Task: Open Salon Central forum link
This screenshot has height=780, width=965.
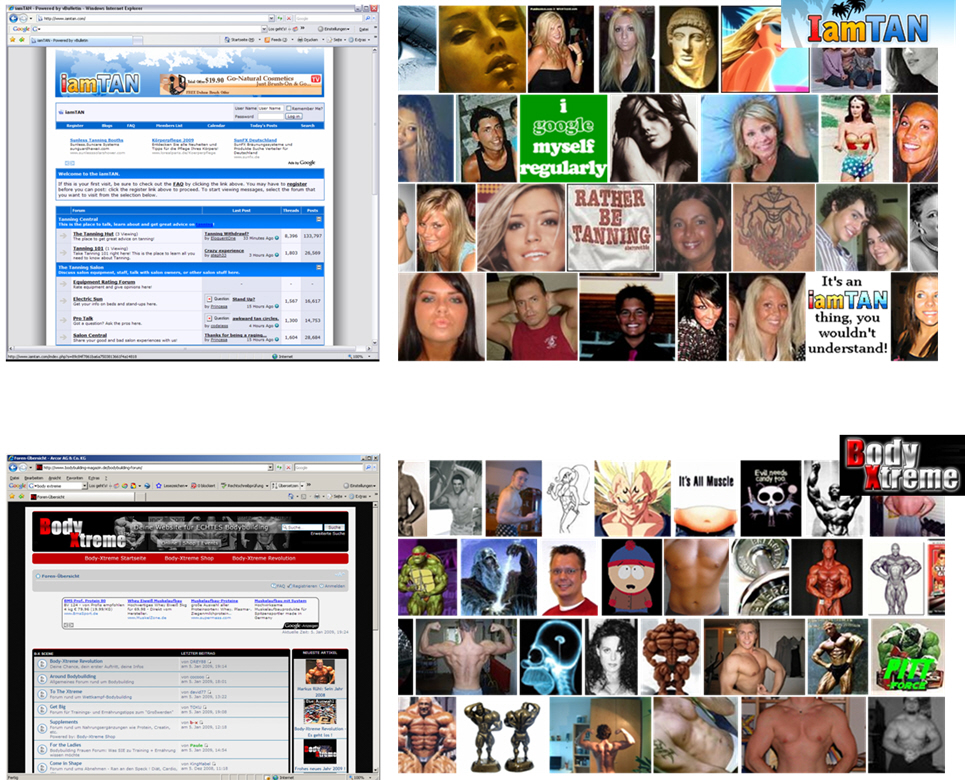Action: pos(90,335)
